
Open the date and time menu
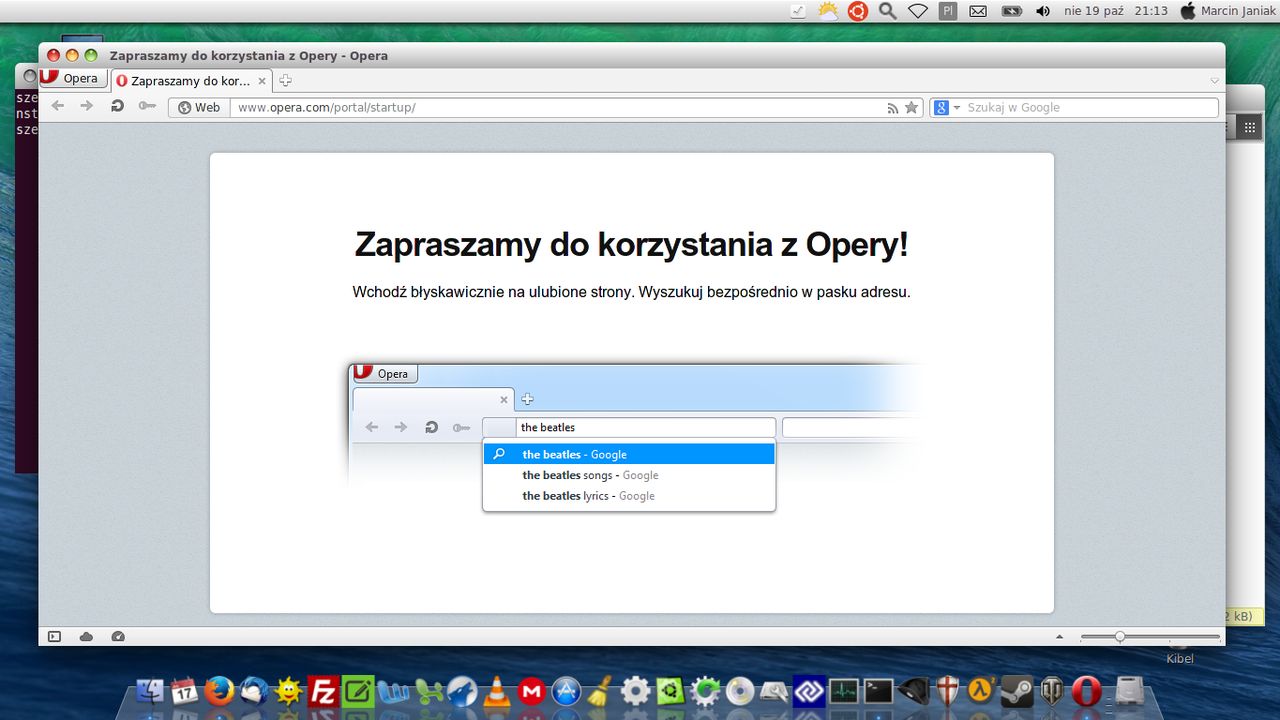click(1115, 11)
